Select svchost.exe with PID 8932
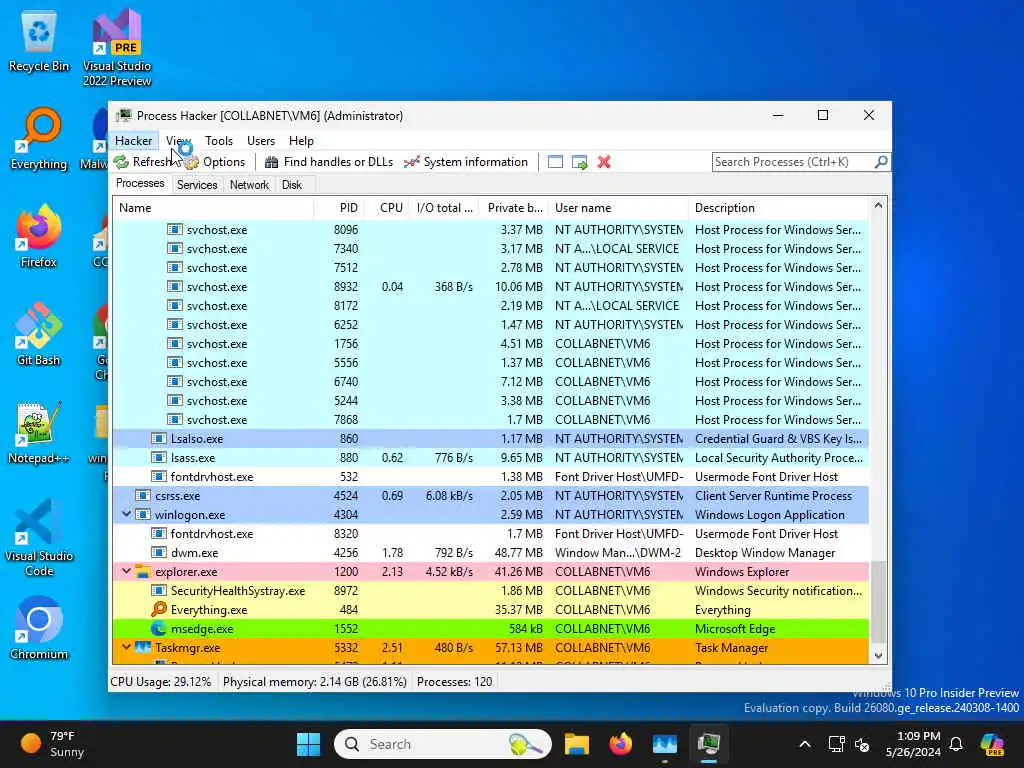The image size is (1024, 768). click(490, 287)
